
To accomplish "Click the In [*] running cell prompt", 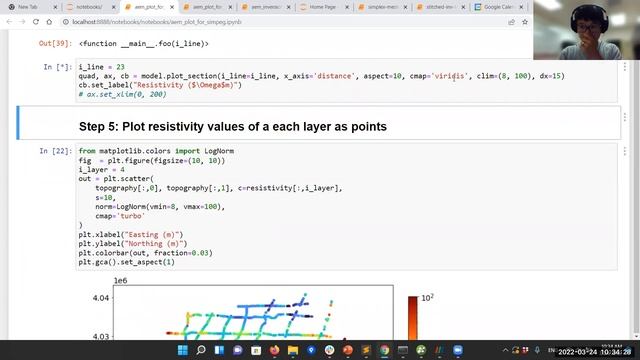I will click(58, 67).
